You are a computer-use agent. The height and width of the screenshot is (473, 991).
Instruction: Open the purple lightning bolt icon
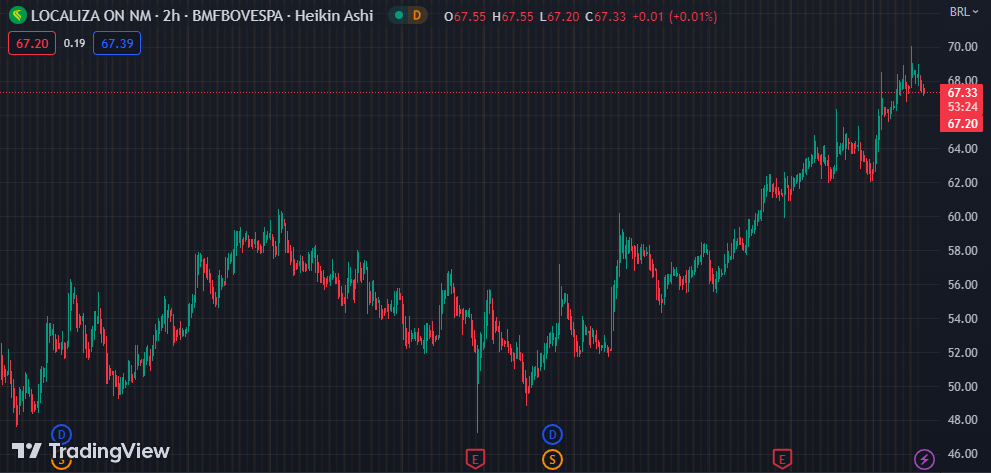[x=925, y=458]
